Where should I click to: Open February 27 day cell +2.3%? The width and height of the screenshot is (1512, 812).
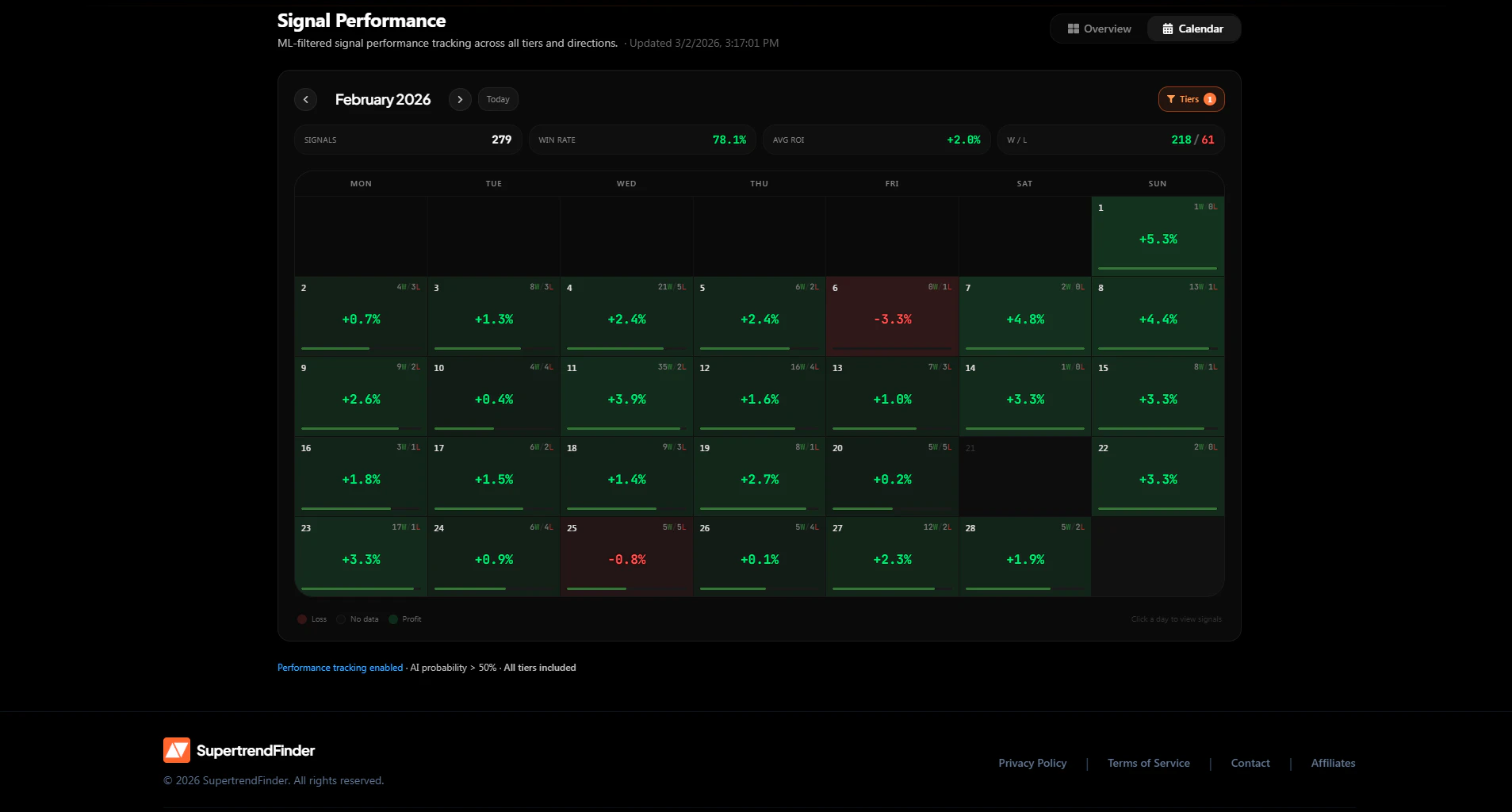pyautogui.click(x=892, y=557)
